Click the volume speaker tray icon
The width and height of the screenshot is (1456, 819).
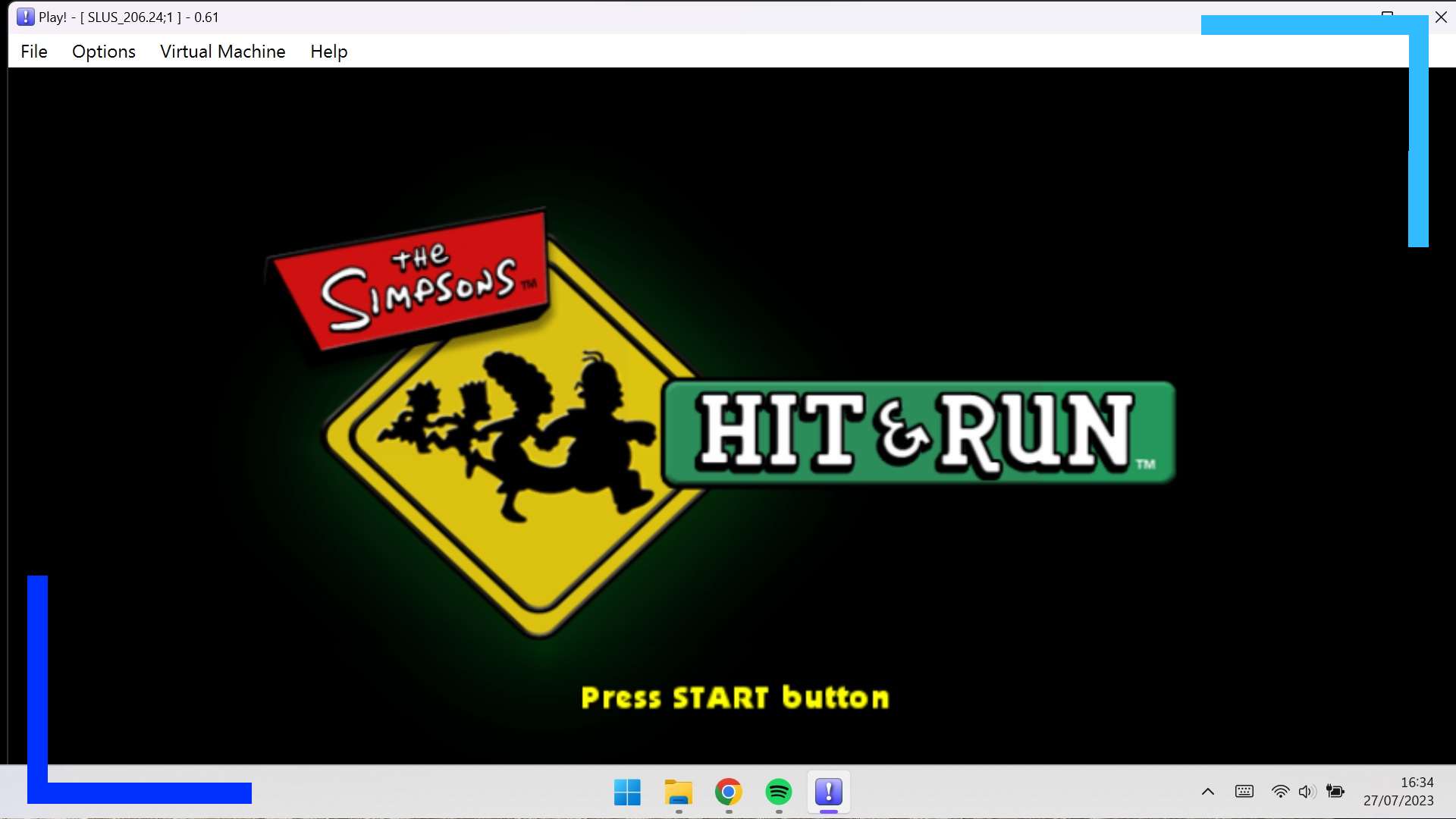point(1306,792)
